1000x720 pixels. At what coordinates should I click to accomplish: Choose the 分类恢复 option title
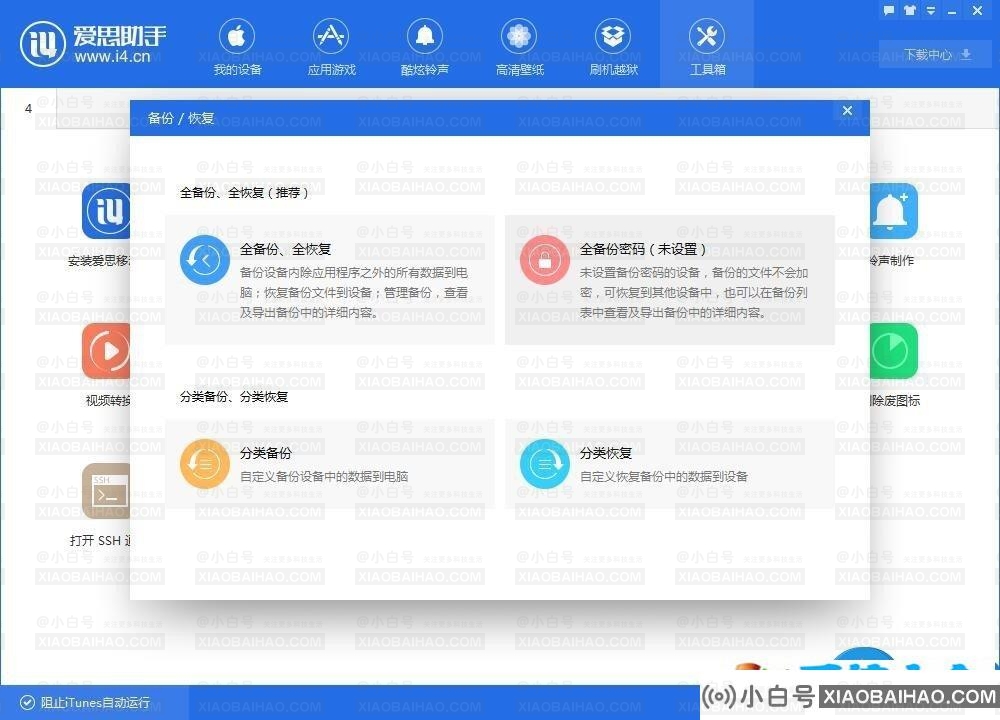[606, 453]
